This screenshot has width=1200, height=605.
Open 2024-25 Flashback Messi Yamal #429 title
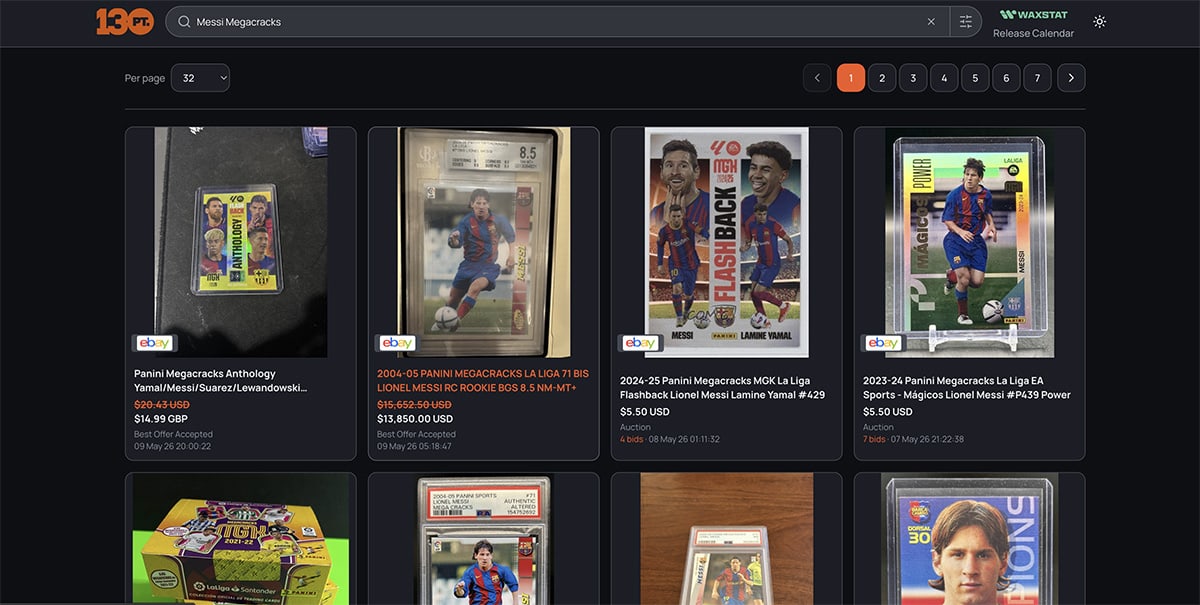[722, 387]
